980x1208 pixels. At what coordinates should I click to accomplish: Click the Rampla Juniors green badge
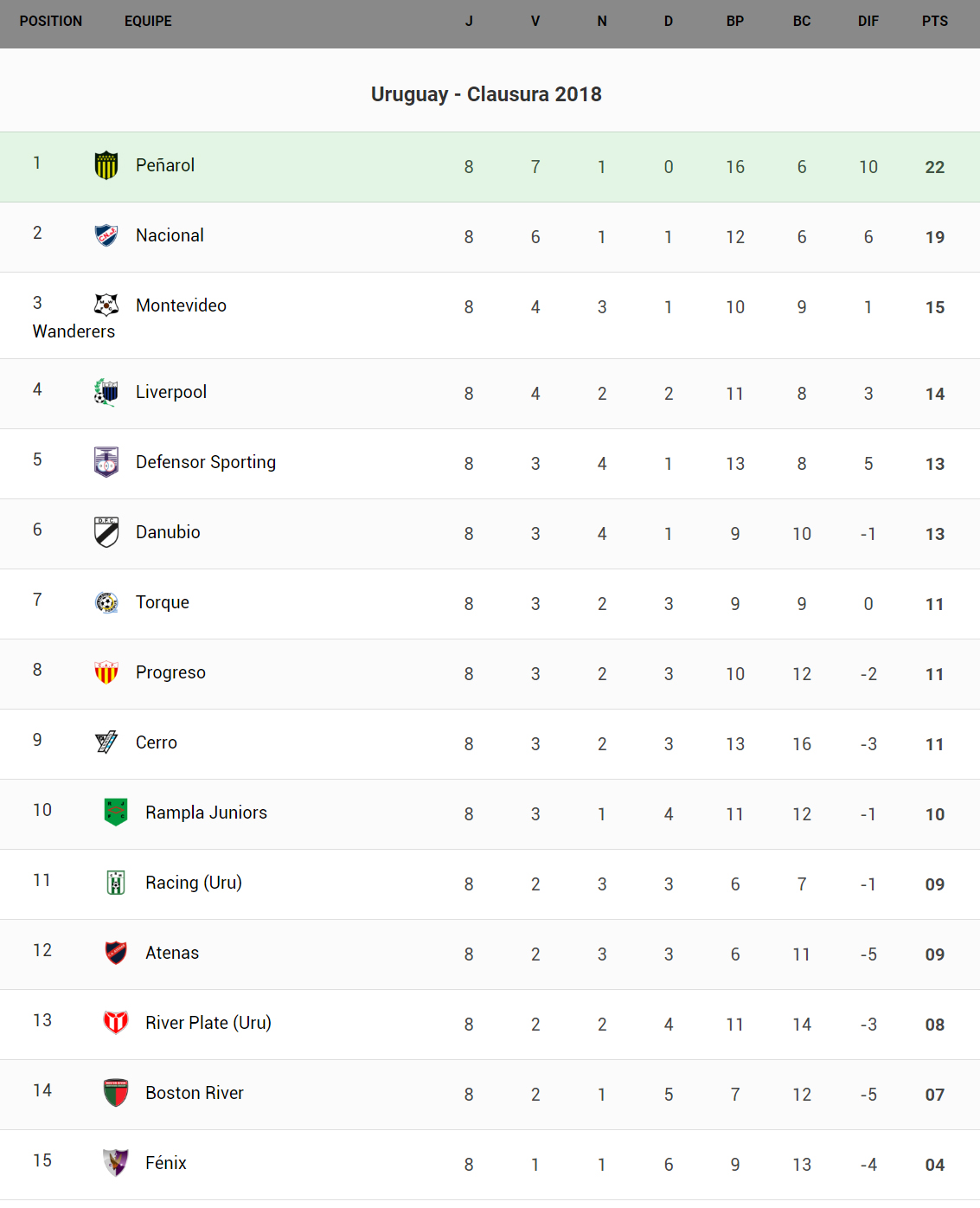[x=116, y=813]
